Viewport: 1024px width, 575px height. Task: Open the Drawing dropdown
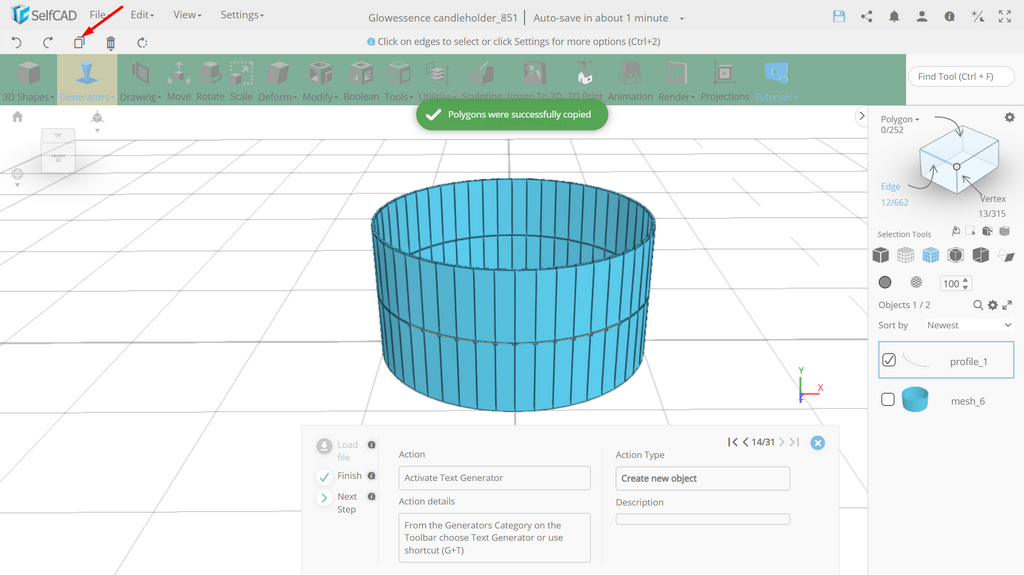(x=140, y=81)
